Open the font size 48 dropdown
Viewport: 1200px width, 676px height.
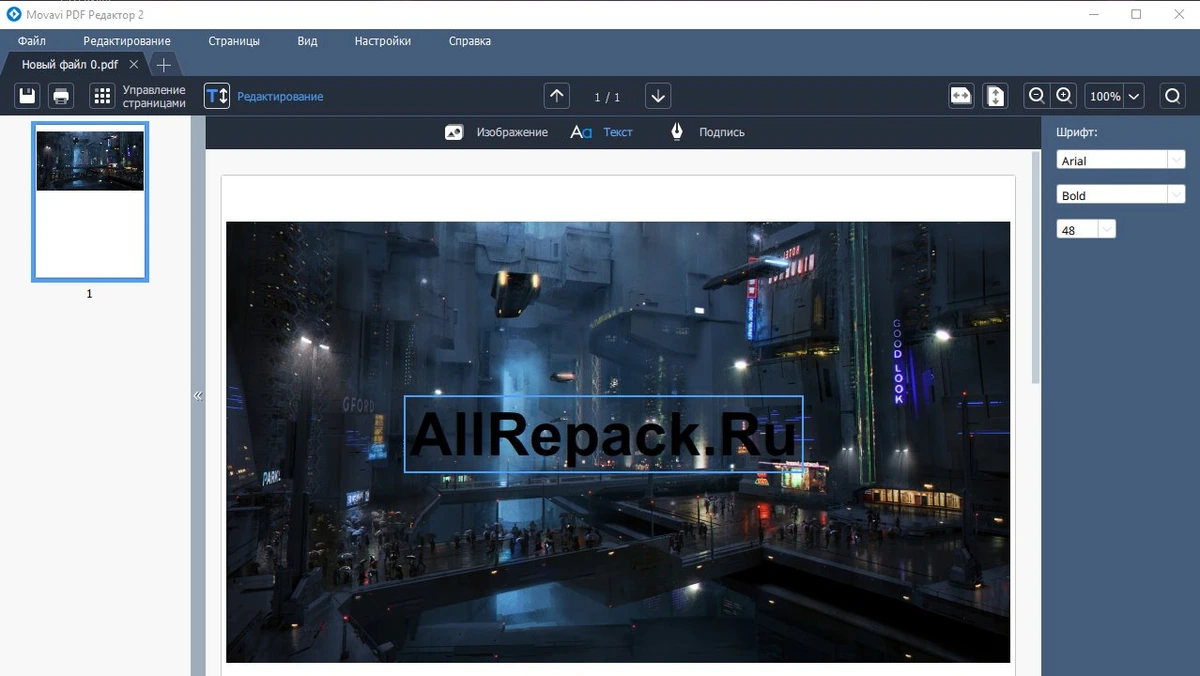click(x=1086, y=229)
